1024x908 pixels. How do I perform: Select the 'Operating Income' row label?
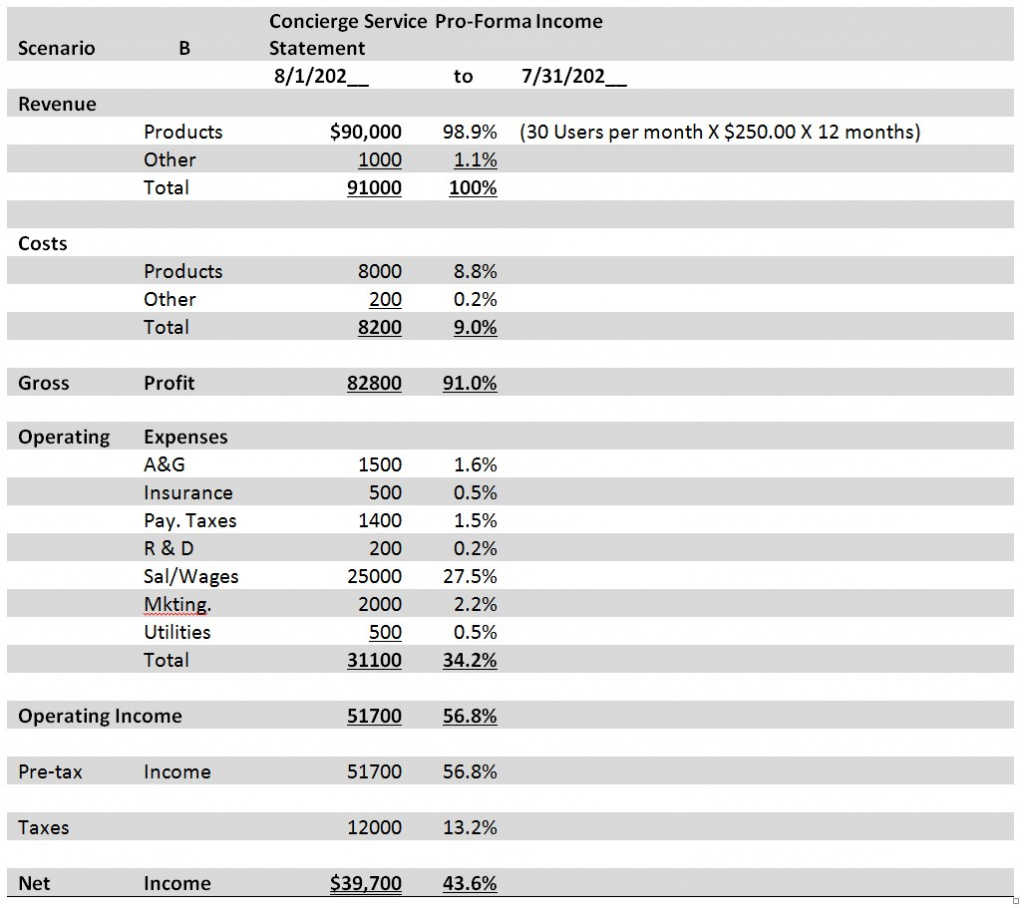pos(100,716)
